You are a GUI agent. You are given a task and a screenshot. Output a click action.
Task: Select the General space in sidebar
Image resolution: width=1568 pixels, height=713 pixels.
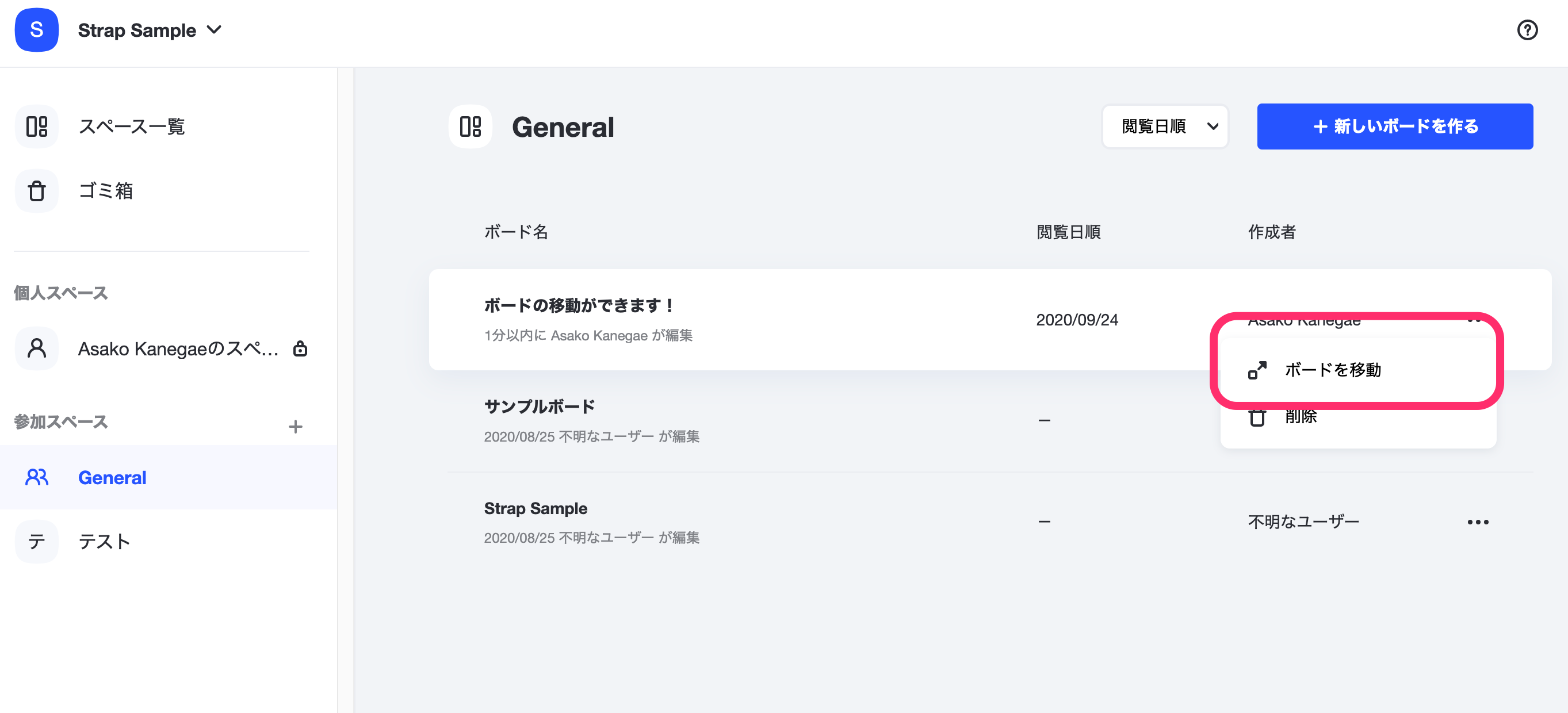point(169,478)
